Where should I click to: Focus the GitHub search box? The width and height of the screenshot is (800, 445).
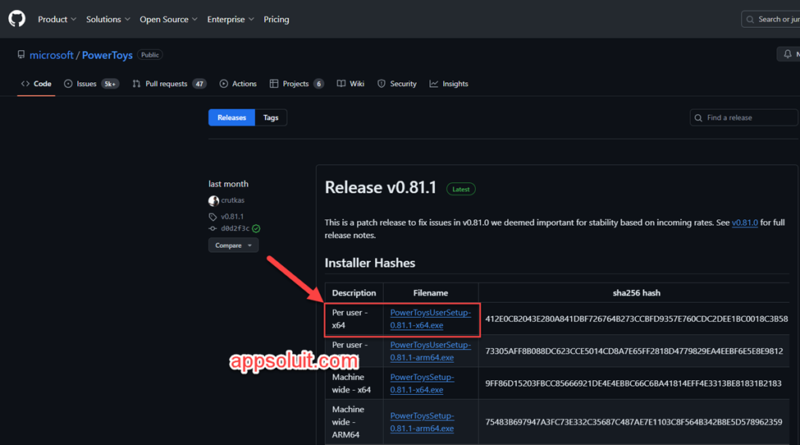coord(771,19)
